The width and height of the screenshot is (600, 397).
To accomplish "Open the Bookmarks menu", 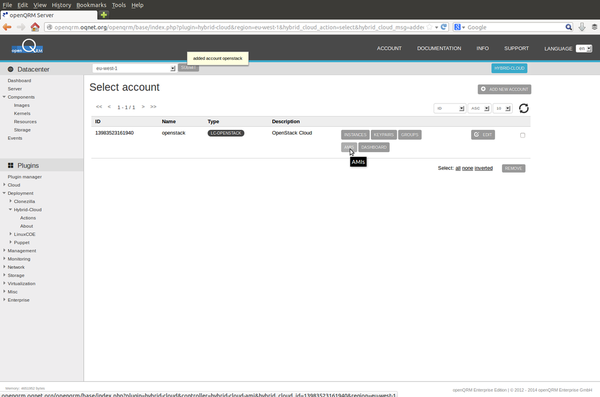I will click(91, 5).
